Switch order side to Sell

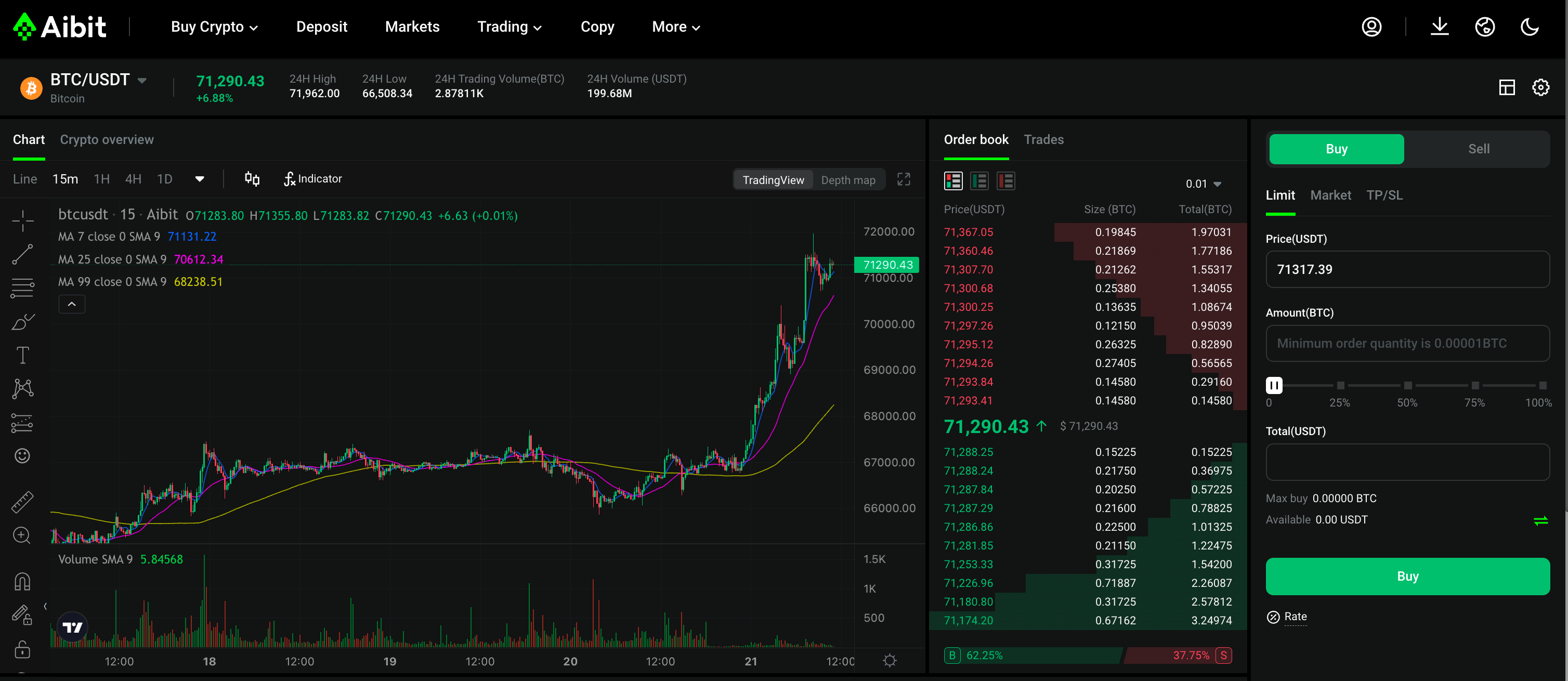click(x=1479, y=149)
